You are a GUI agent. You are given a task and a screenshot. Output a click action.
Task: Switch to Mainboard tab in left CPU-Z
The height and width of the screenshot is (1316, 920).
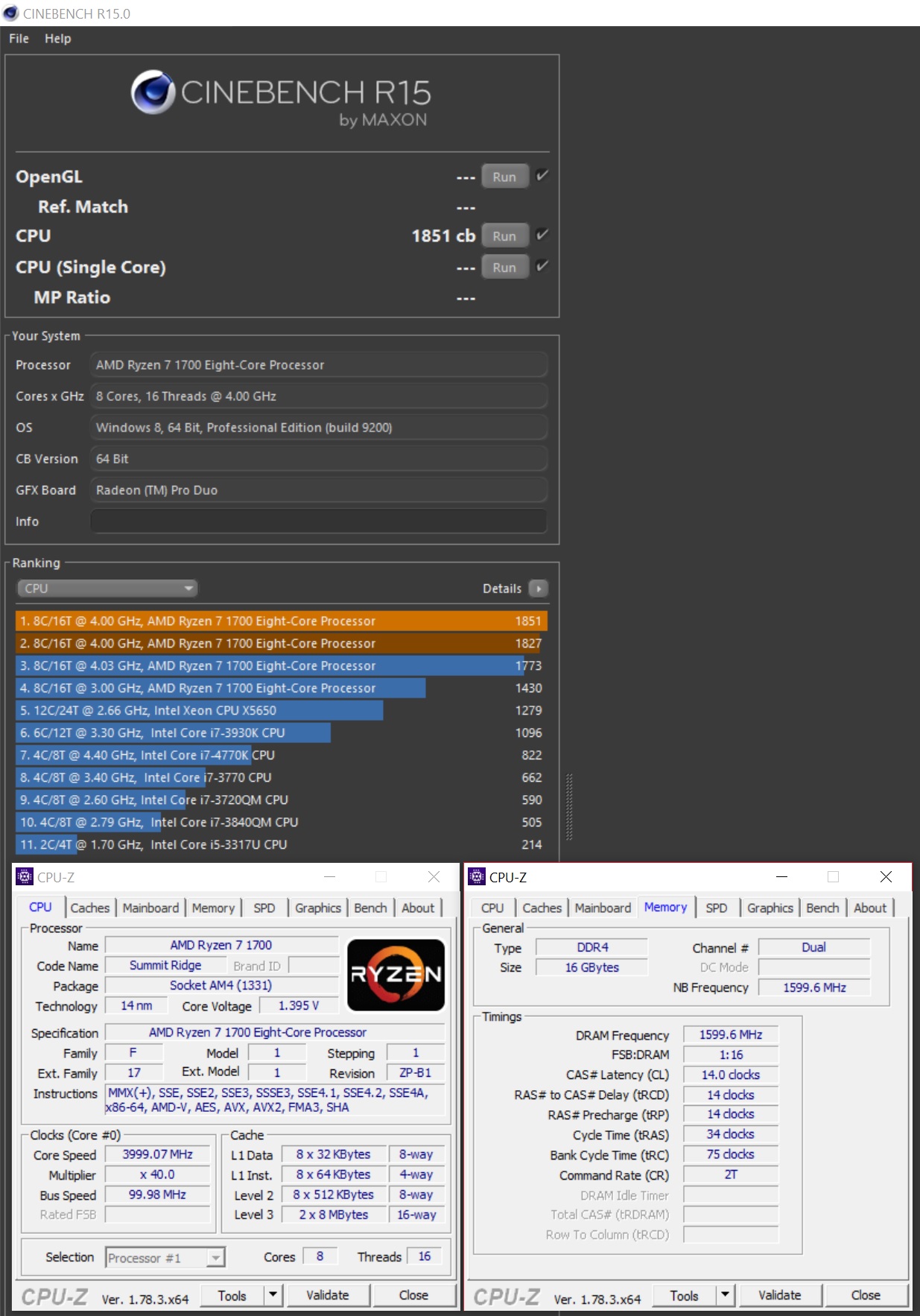tap(150, 908)
